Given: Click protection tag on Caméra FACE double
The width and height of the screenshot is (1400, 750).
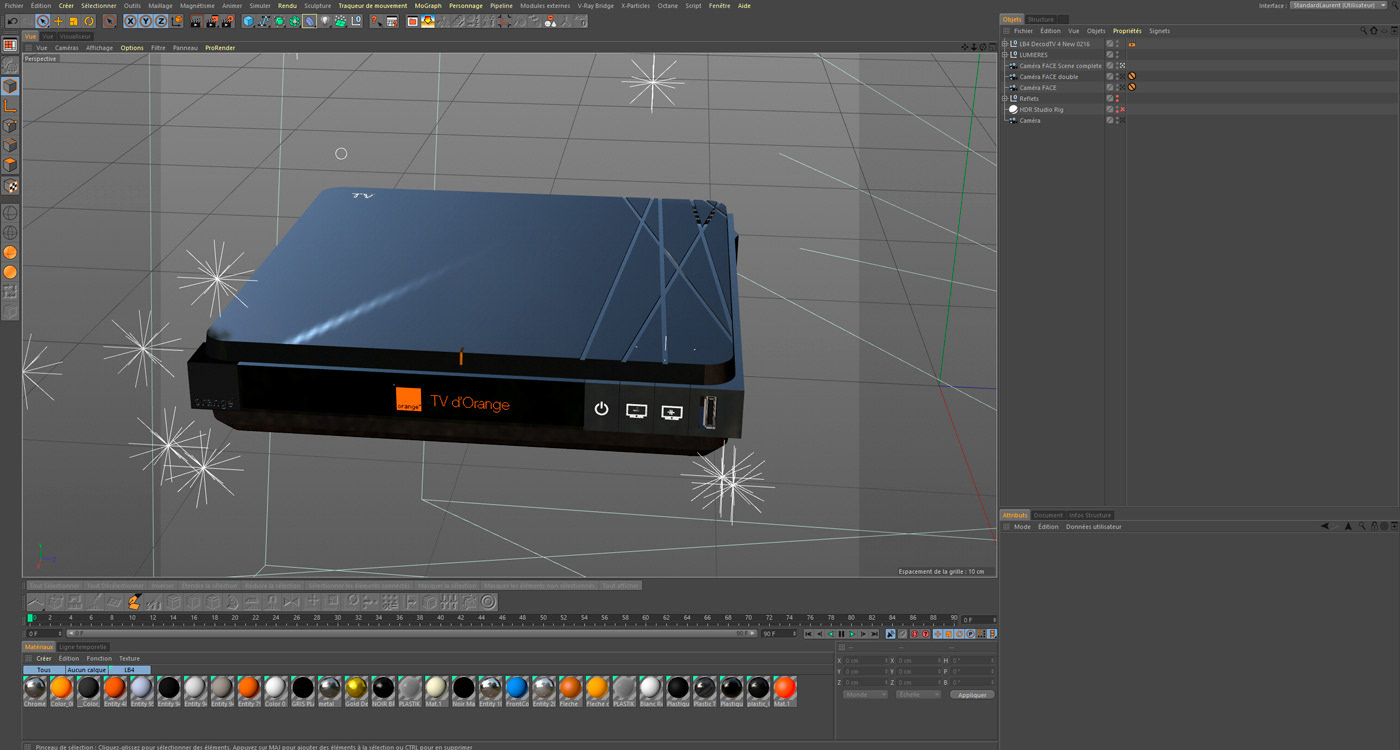Looking at the screenshot, I should [1132, 77].
